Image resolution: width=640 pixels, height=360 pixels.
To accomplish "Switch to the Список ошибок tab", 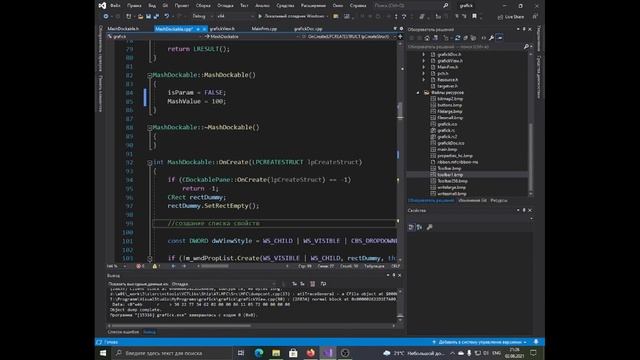I will (x=123, y=332).
